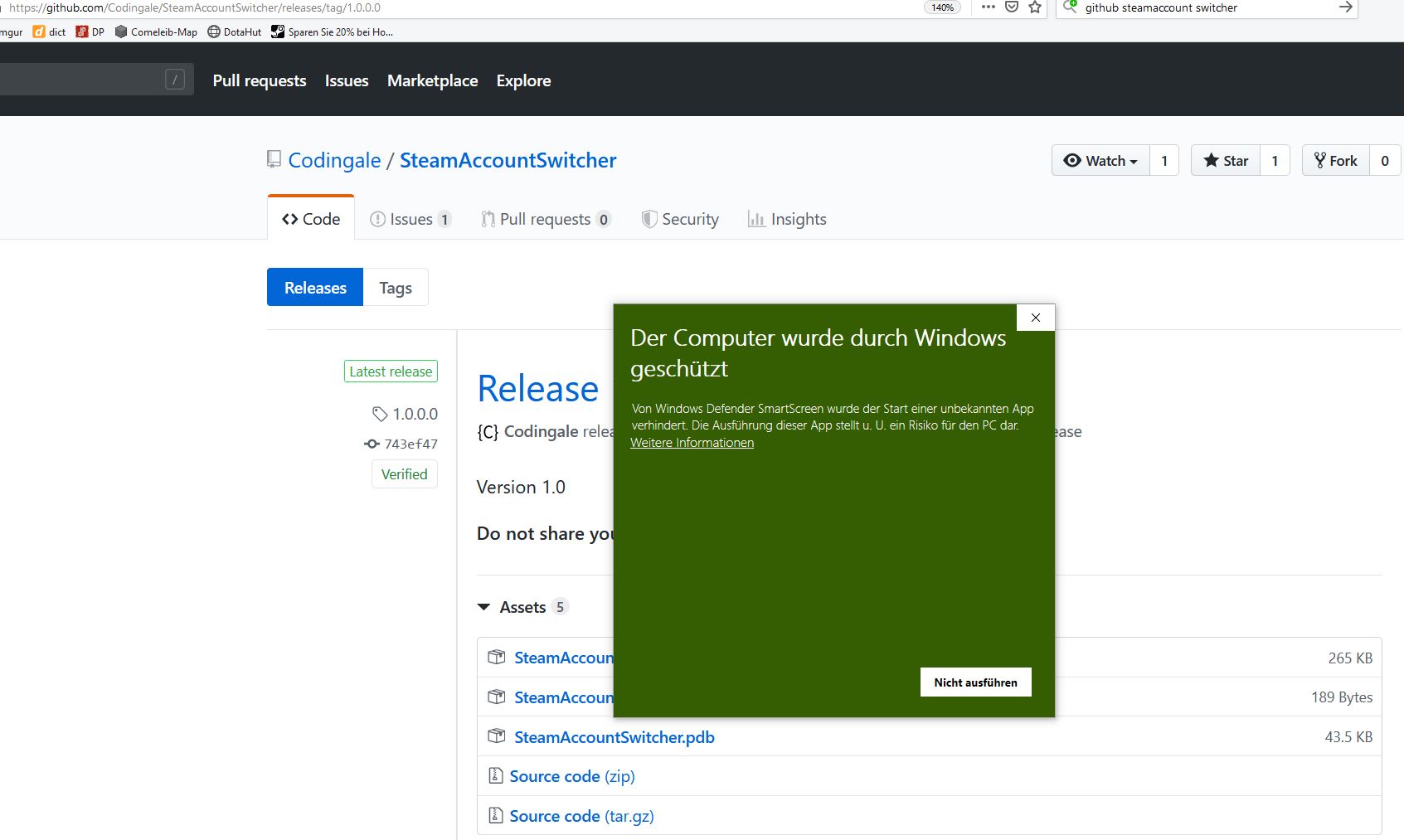
Task: Click the slash shortcut icon in GitHub search
Action: (175, 80)
